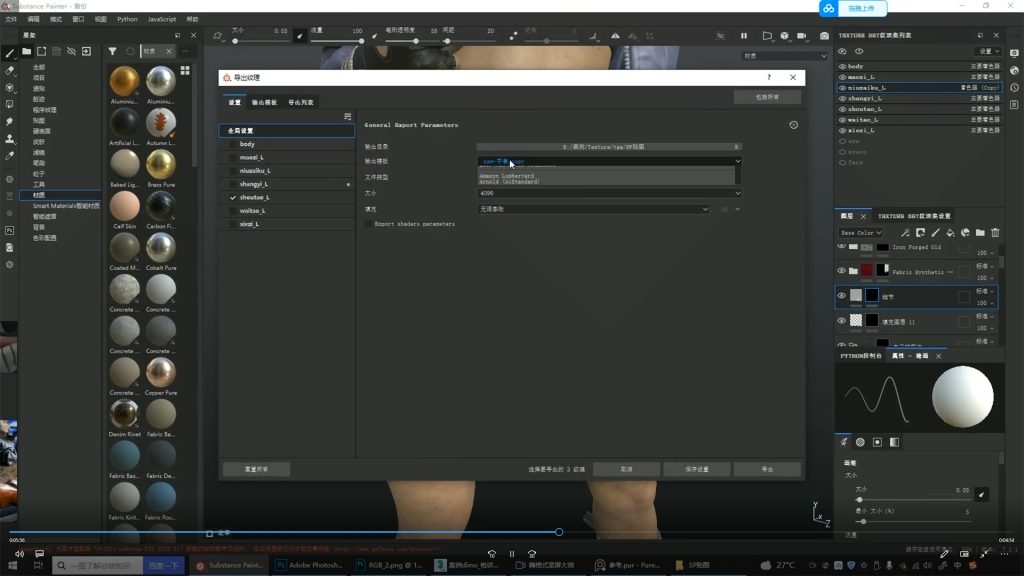Viewport: 1024px width, 576px height.
Task: Open the Python menu
Action: coord(127,19)
